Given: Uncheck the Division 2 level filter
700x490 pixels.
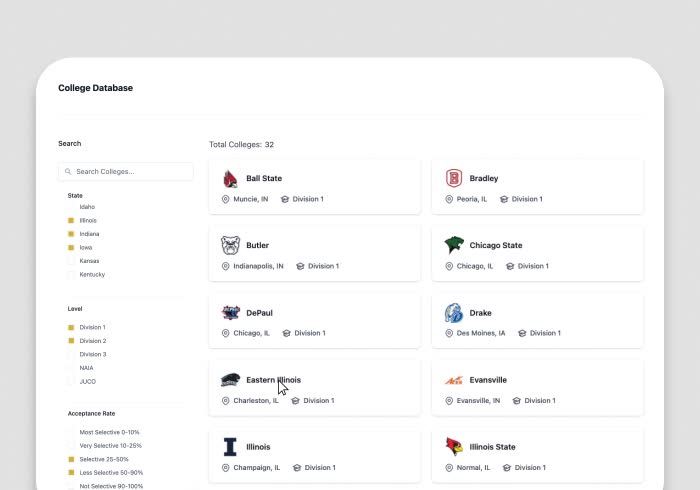Looking at the screenshot, I should pos(71,341).
